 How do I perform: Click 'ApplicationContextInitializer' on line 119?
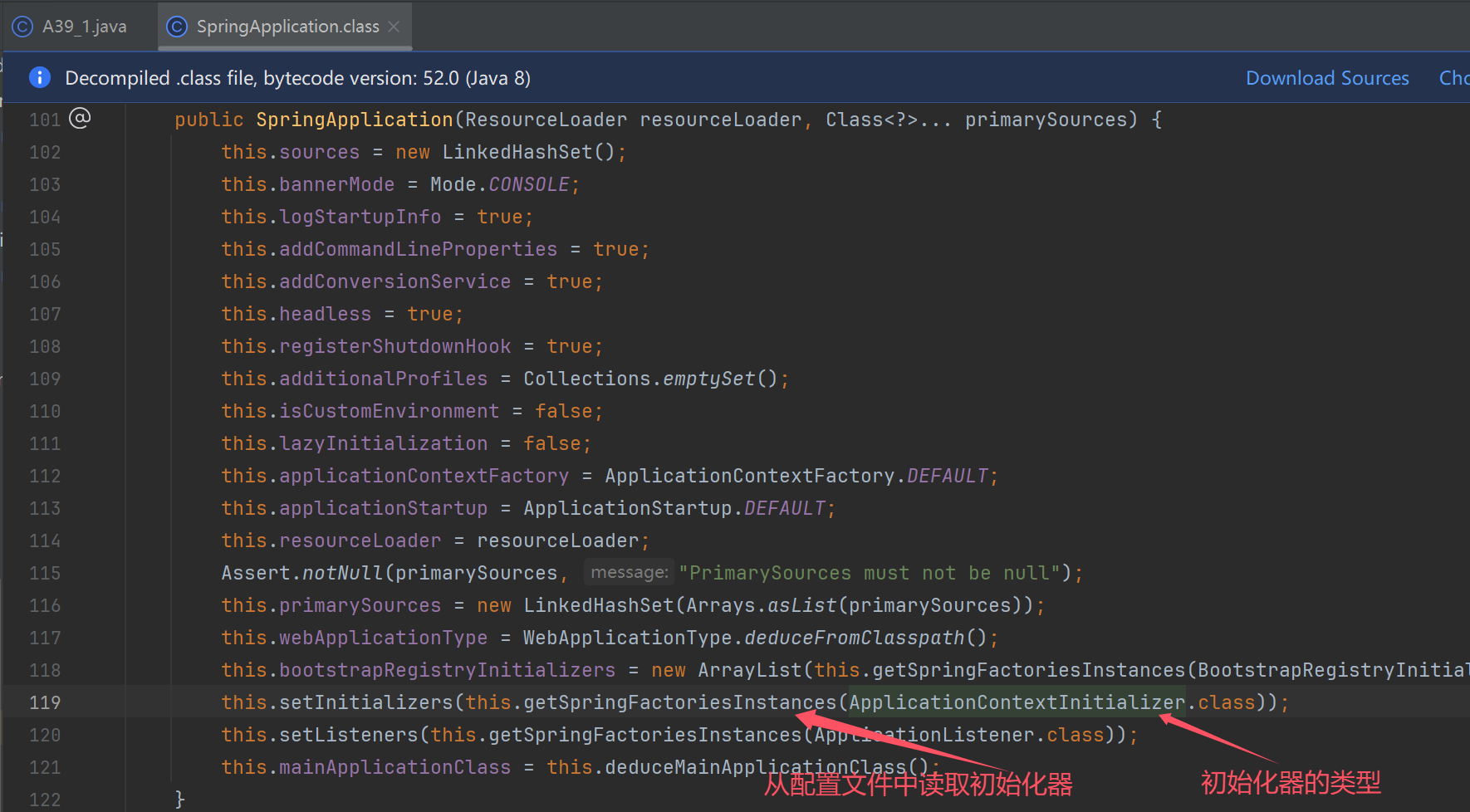(1017, 702)
